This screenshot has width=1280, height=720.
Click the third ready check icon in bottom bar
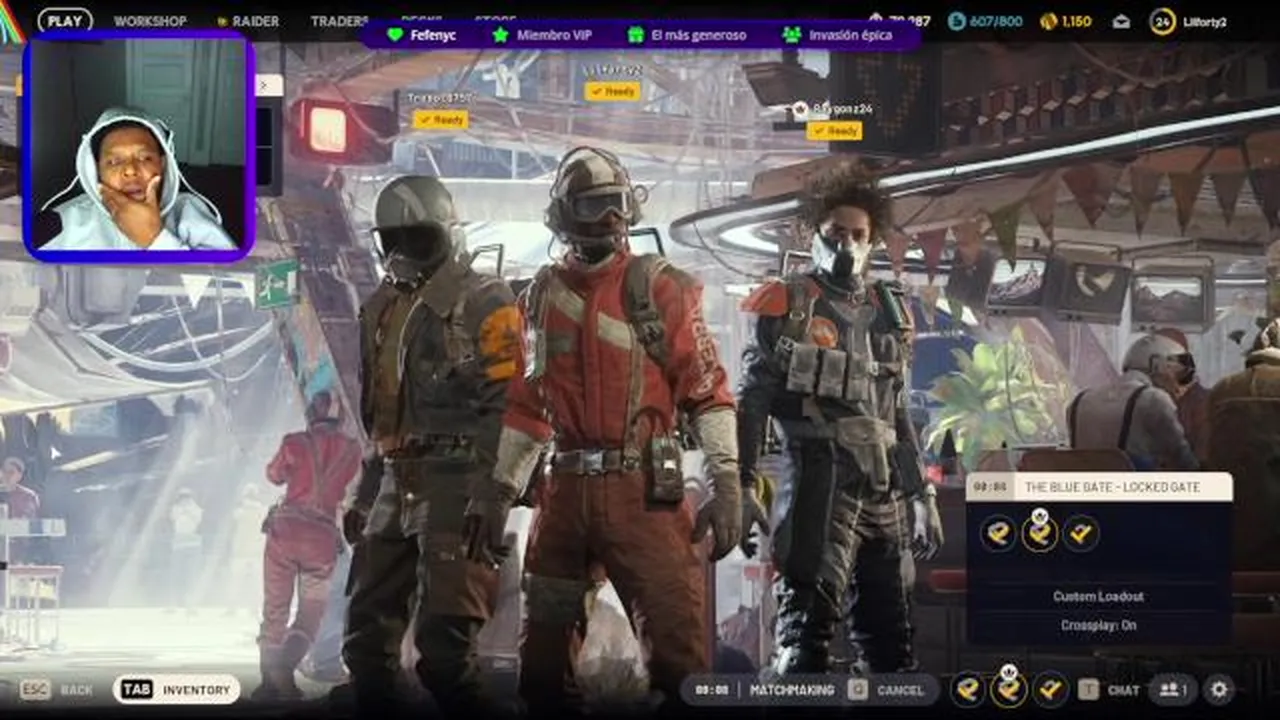(1049, 689)
